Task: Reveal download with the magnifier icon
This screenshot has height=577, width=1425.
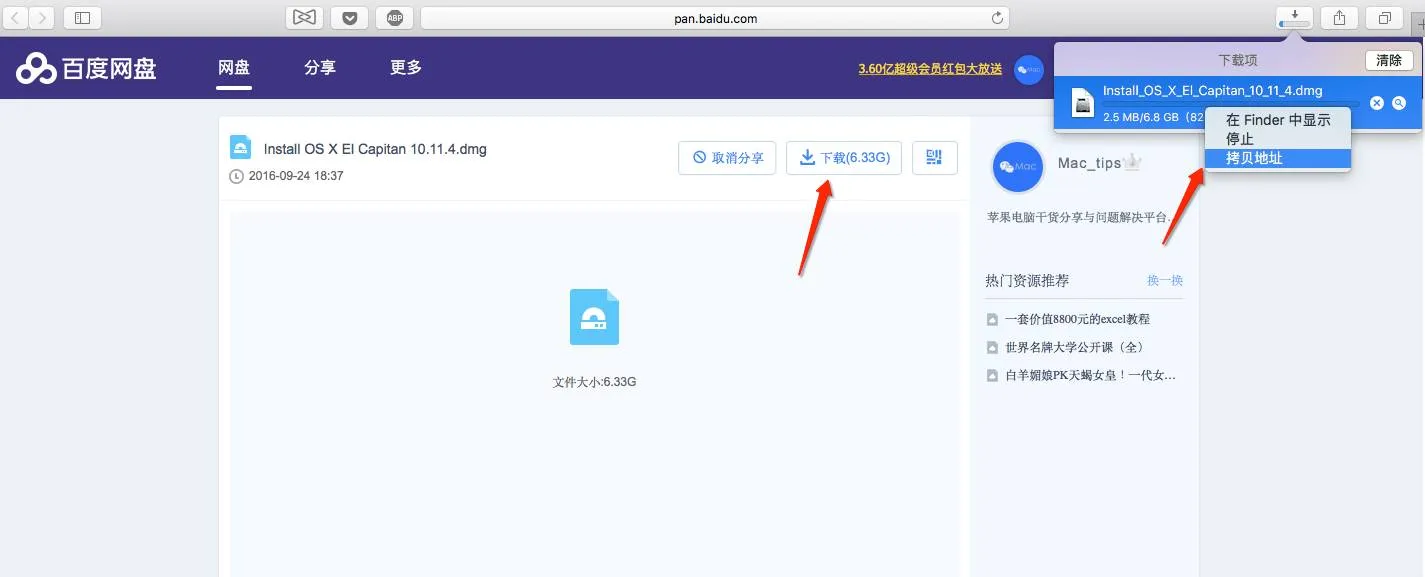Action: tap(1399, 103)
